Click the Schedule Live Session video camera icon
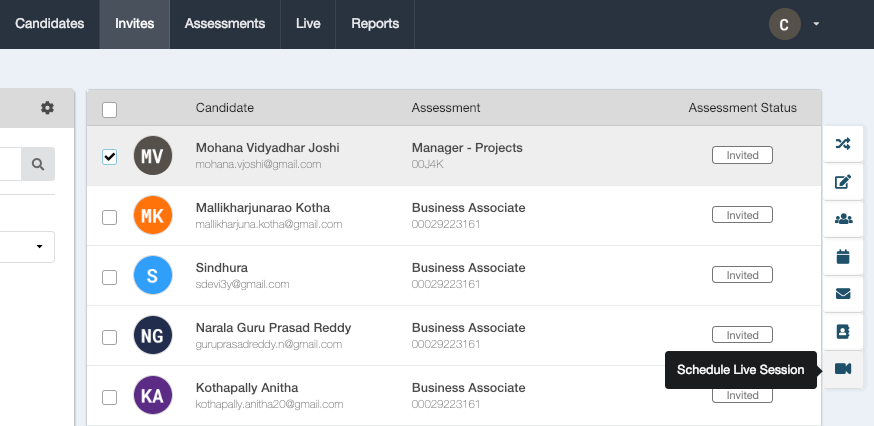Screen dimensions: 874x426 tap(843, 369)
